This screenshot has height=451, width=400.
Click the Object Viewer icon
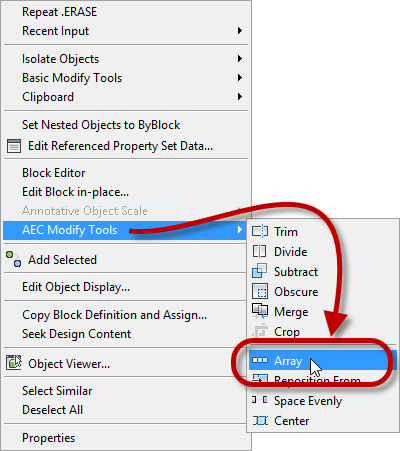pyautogui.click(x=14, y=363)
